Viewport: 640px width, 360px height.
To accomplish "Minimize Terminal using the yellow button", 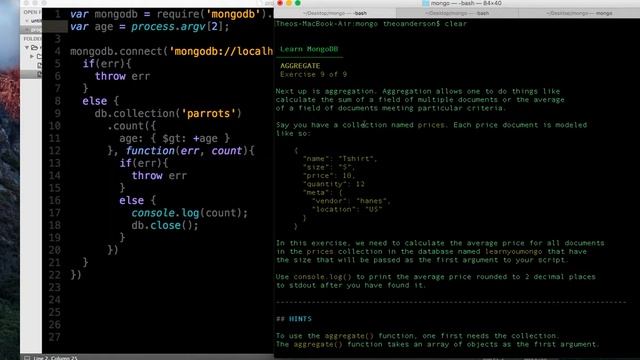I will click(x=289, y=3).
